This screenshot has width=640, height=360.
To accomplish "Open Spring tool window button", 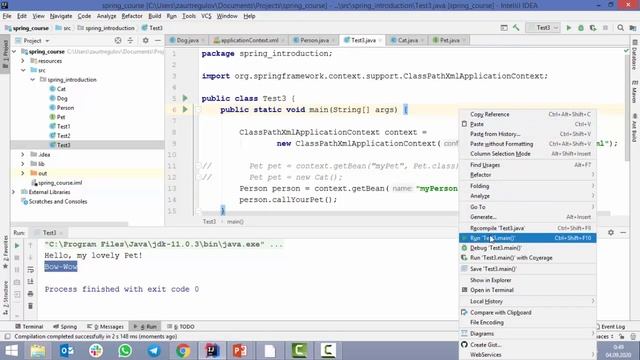I will pyautogui.click(x=65, y=327).
